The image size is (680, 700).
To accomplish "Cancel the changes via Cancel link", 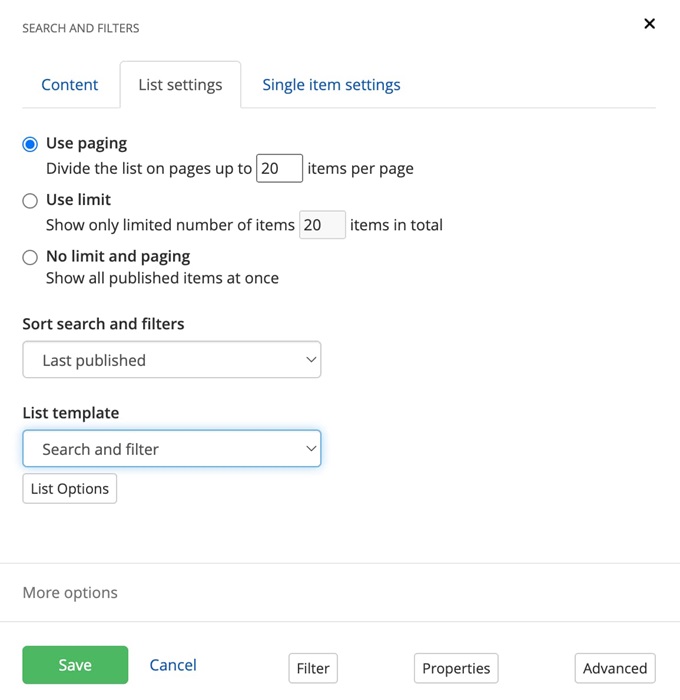I will pos(173,665).
